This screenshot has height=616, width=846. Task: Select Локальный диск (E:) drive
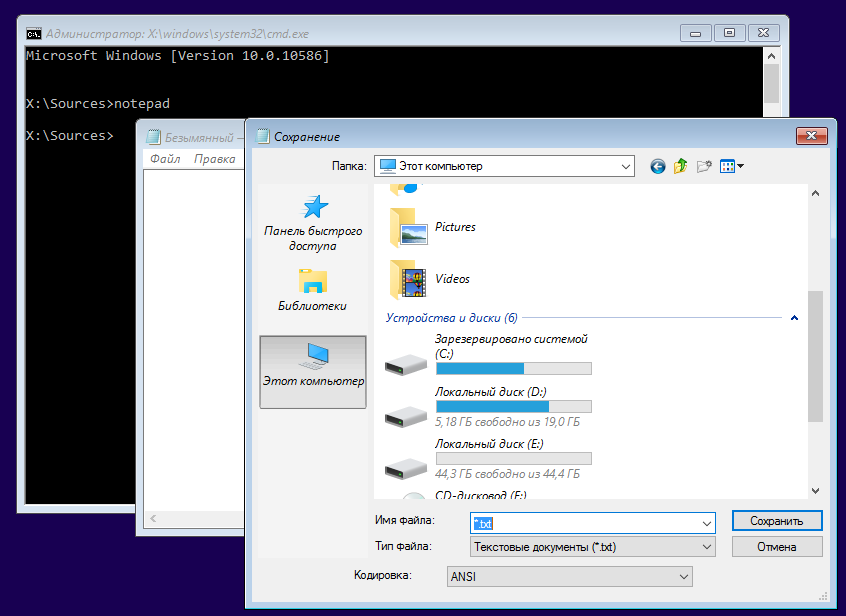[489, 444]
